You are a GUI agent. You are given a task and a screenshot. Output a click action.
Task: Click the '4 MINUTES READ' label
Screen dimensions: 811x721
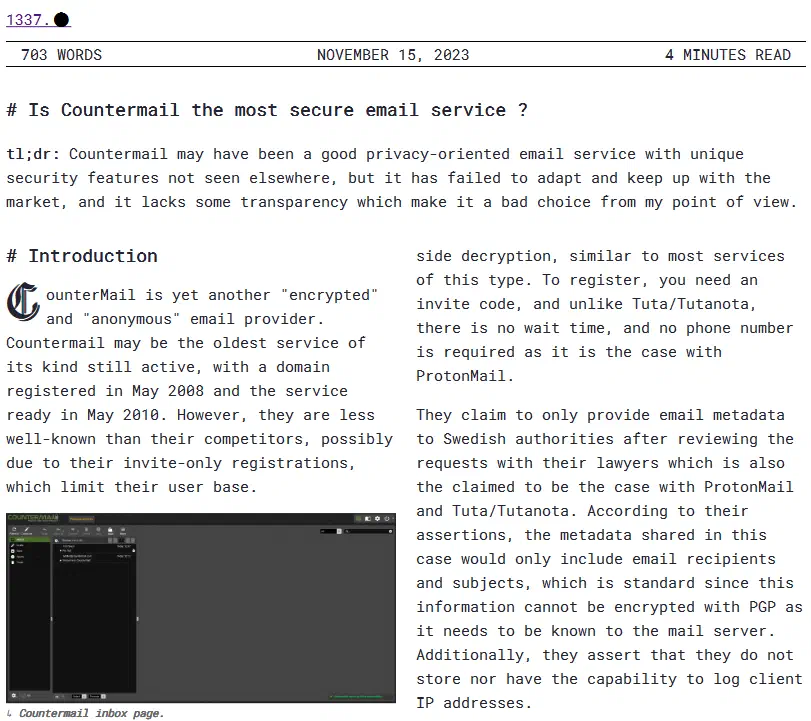tap(728, 55)
